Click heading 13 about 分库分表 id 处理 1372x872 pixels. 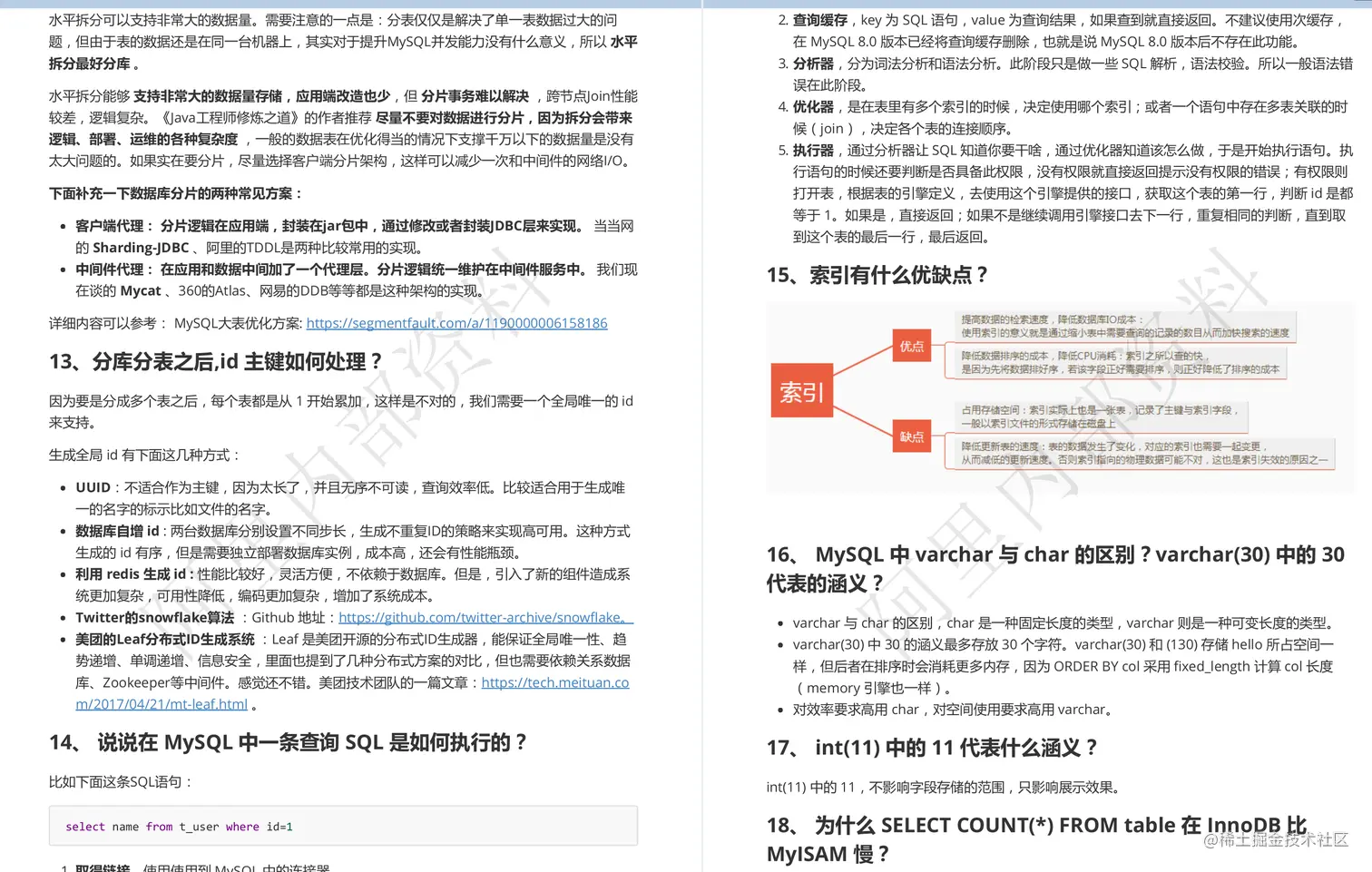213,360
